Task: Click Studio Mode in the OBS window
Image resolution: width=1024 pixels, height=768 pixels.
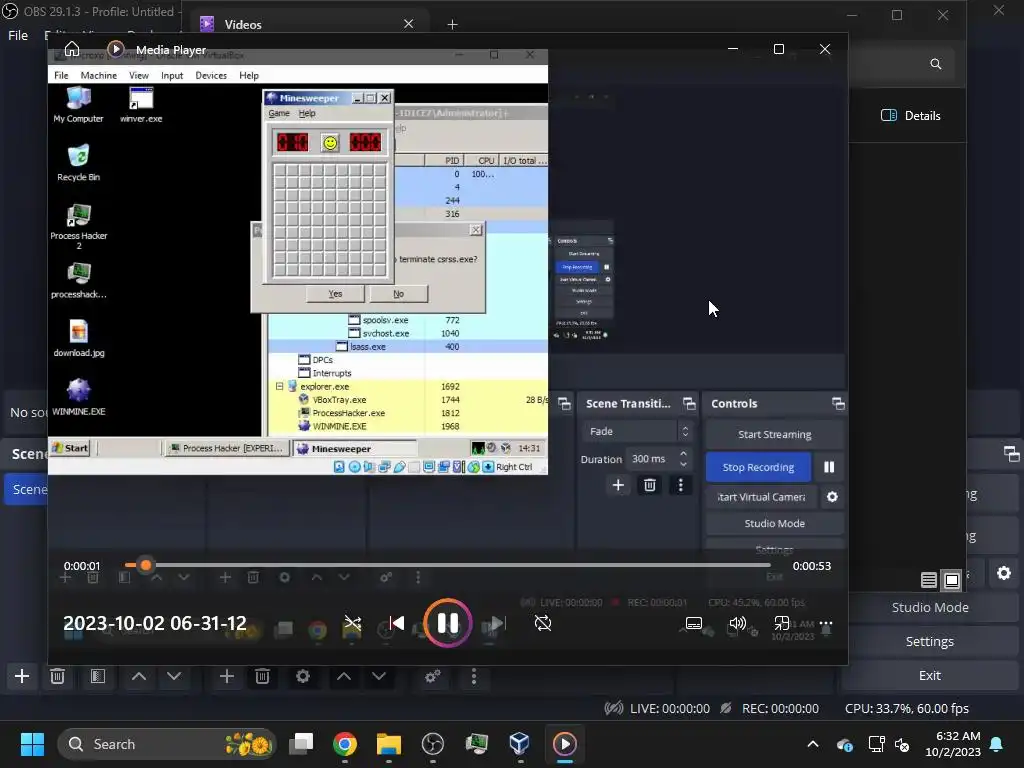Action: coord(930,607)
